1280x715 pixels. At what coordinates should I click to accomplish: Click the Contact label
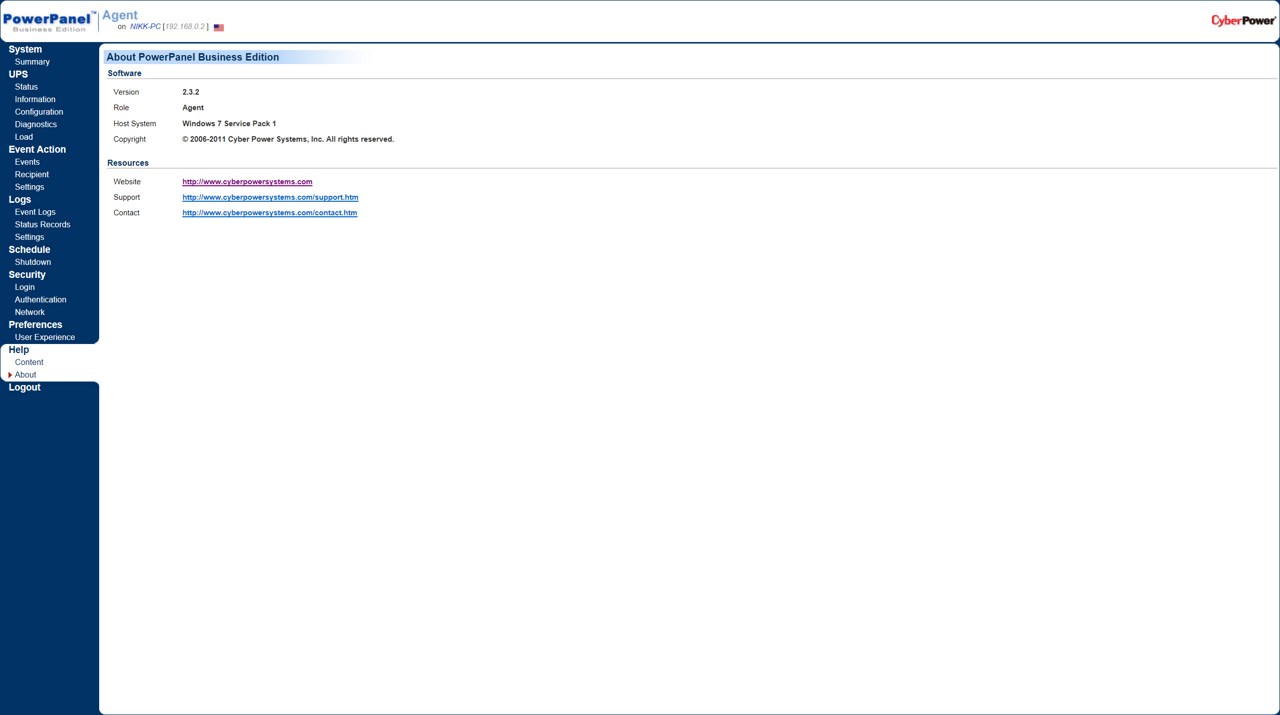point(127,213)
